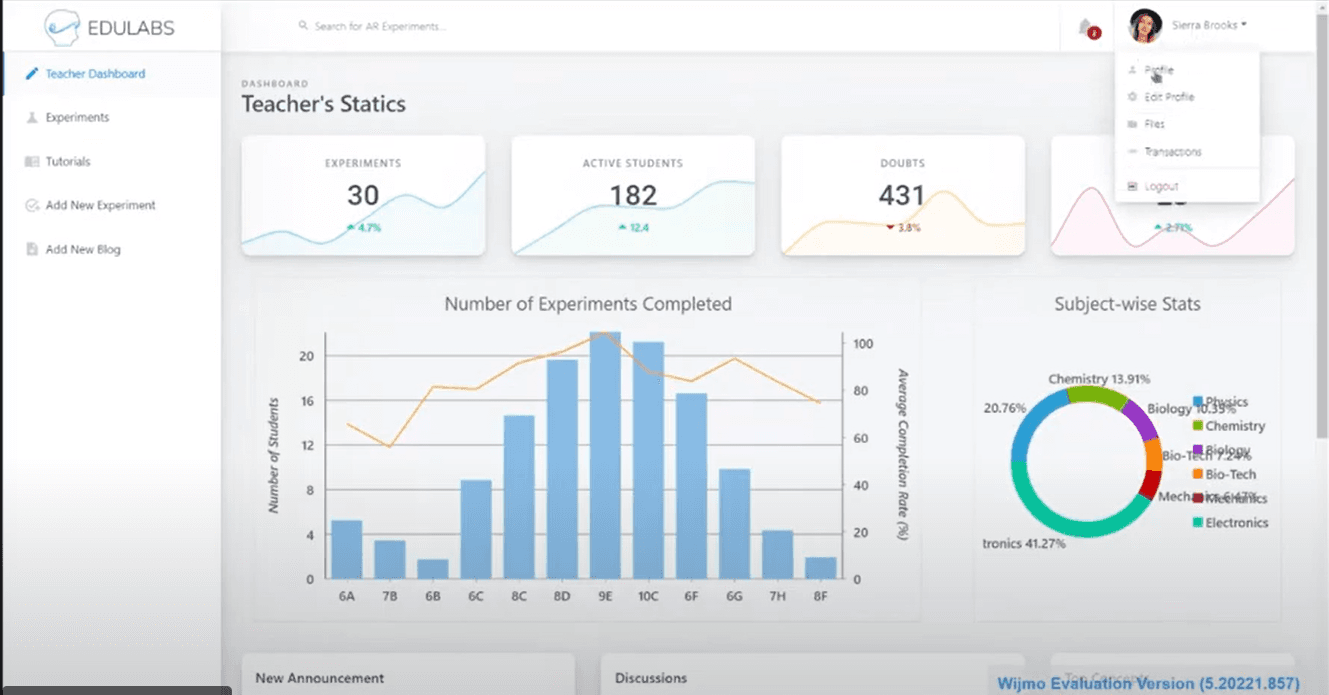Click the Number of Experiments Completed title
Viewport: 1329px width, 695px height.
pyautogui.click(x=588, y=304)
